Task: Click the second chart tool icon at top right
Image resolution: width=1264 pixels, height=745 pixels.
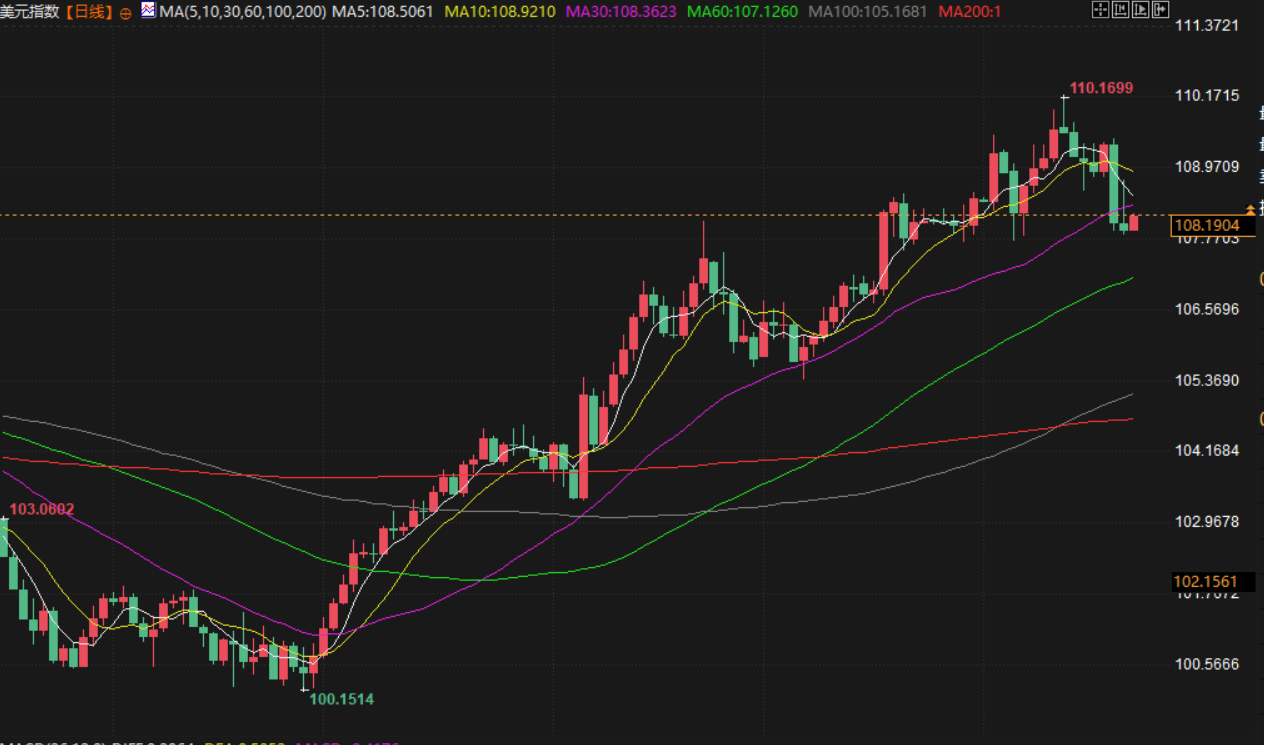Action: click(1119, 11)
